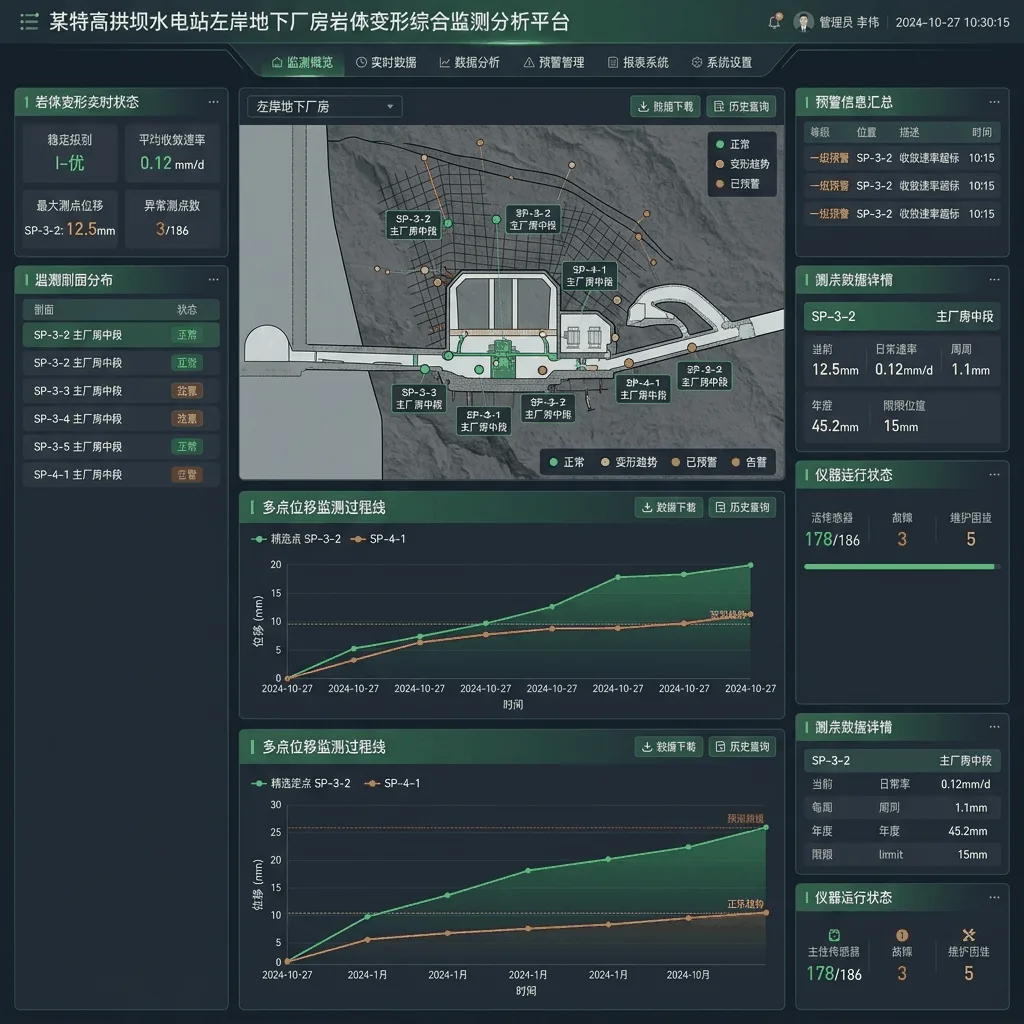Viewport: 1024px width, 1024px height.
Task: Download data for the chart with 0–20 axis
Action: pyautogui.click(x=669, y=507)
